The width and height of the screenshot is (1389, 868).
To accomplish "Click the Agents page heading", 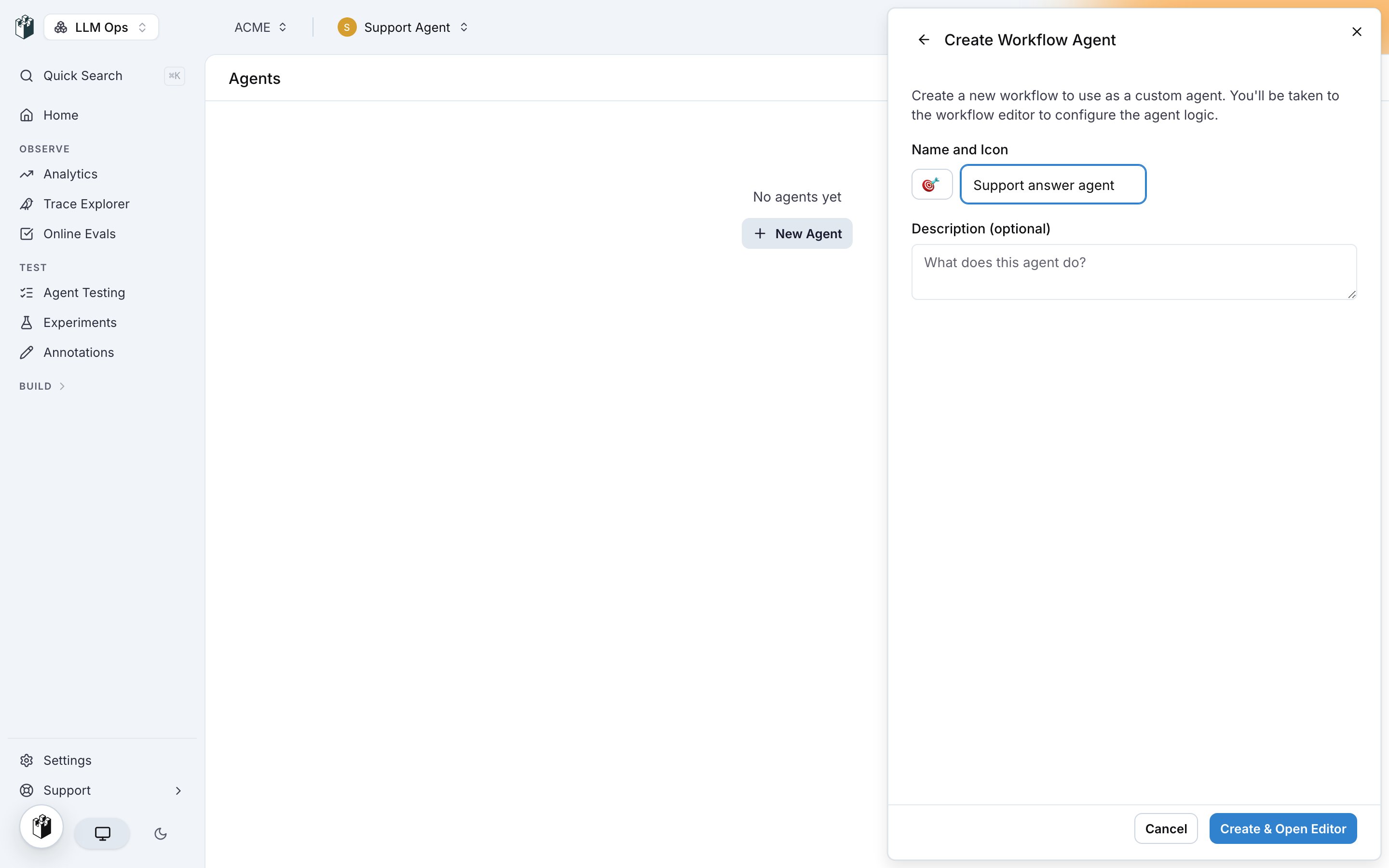I will click(254, 79).
